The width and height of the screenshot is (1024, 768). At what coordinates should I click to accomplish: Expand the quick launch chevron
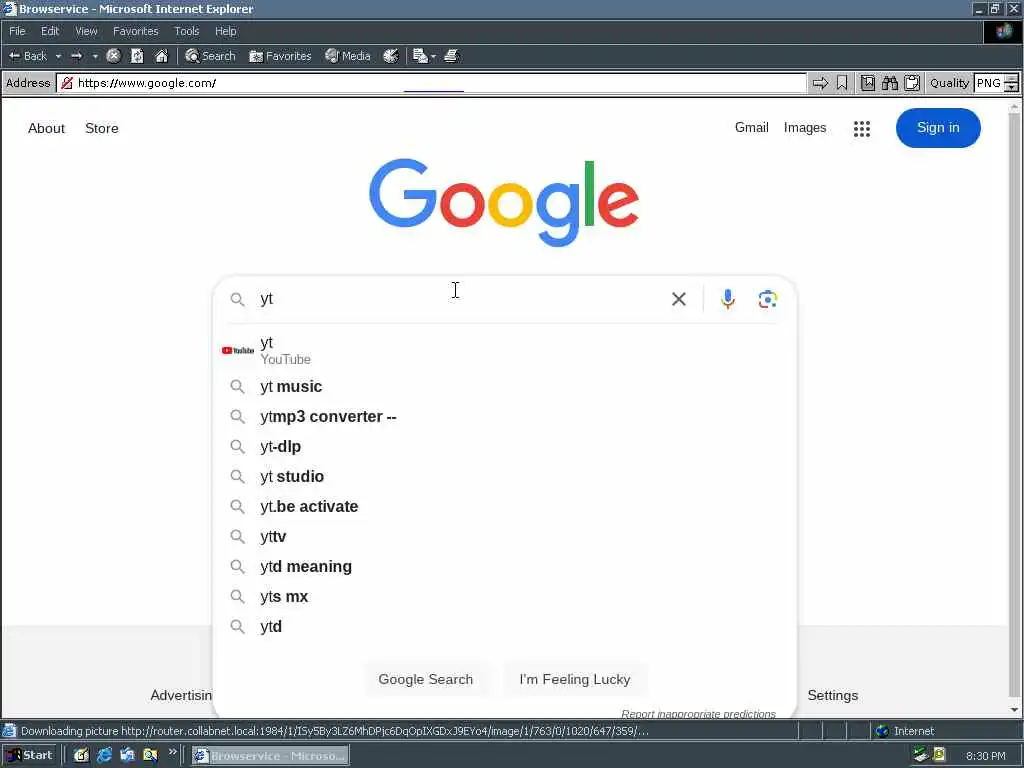point(172,753)
